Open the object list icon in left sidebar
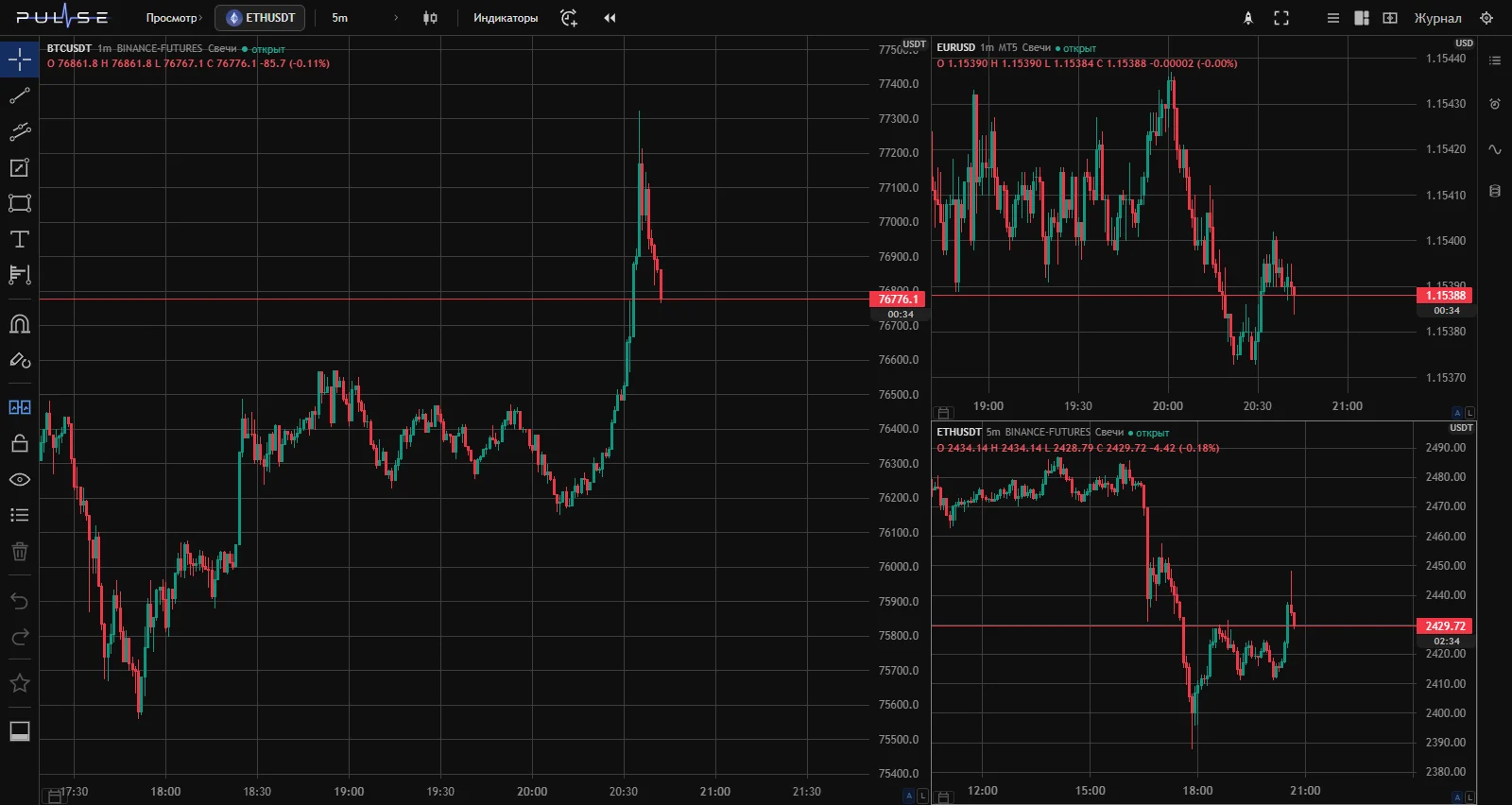This screenshot has width=1512, height=805. pos(19,515)
